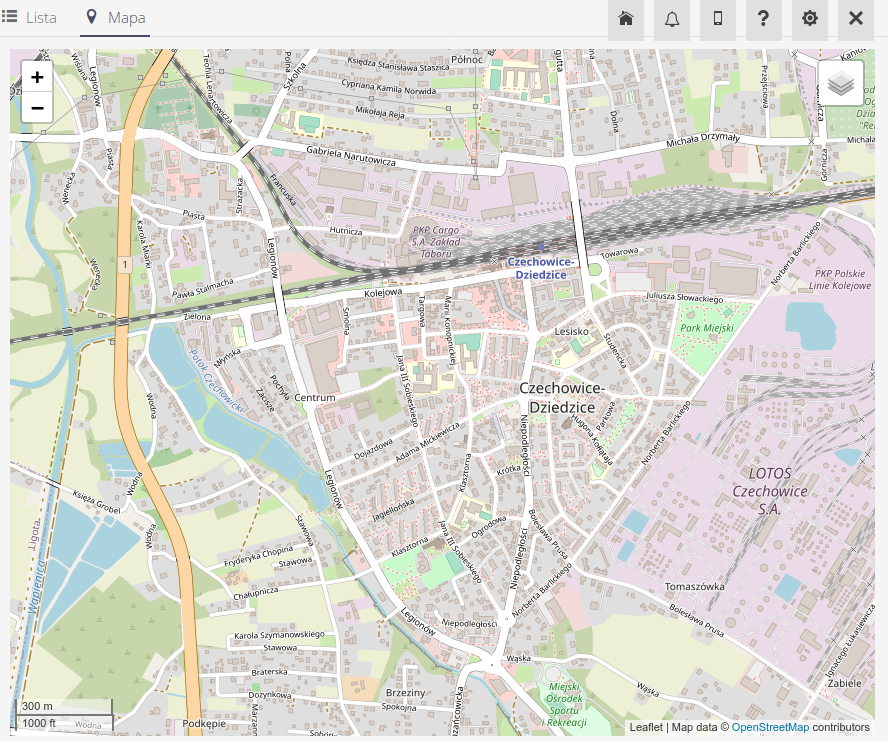This screenshot has height=741, width=888.
Task: Close the panel with X icon
Action: click(856, 19)
